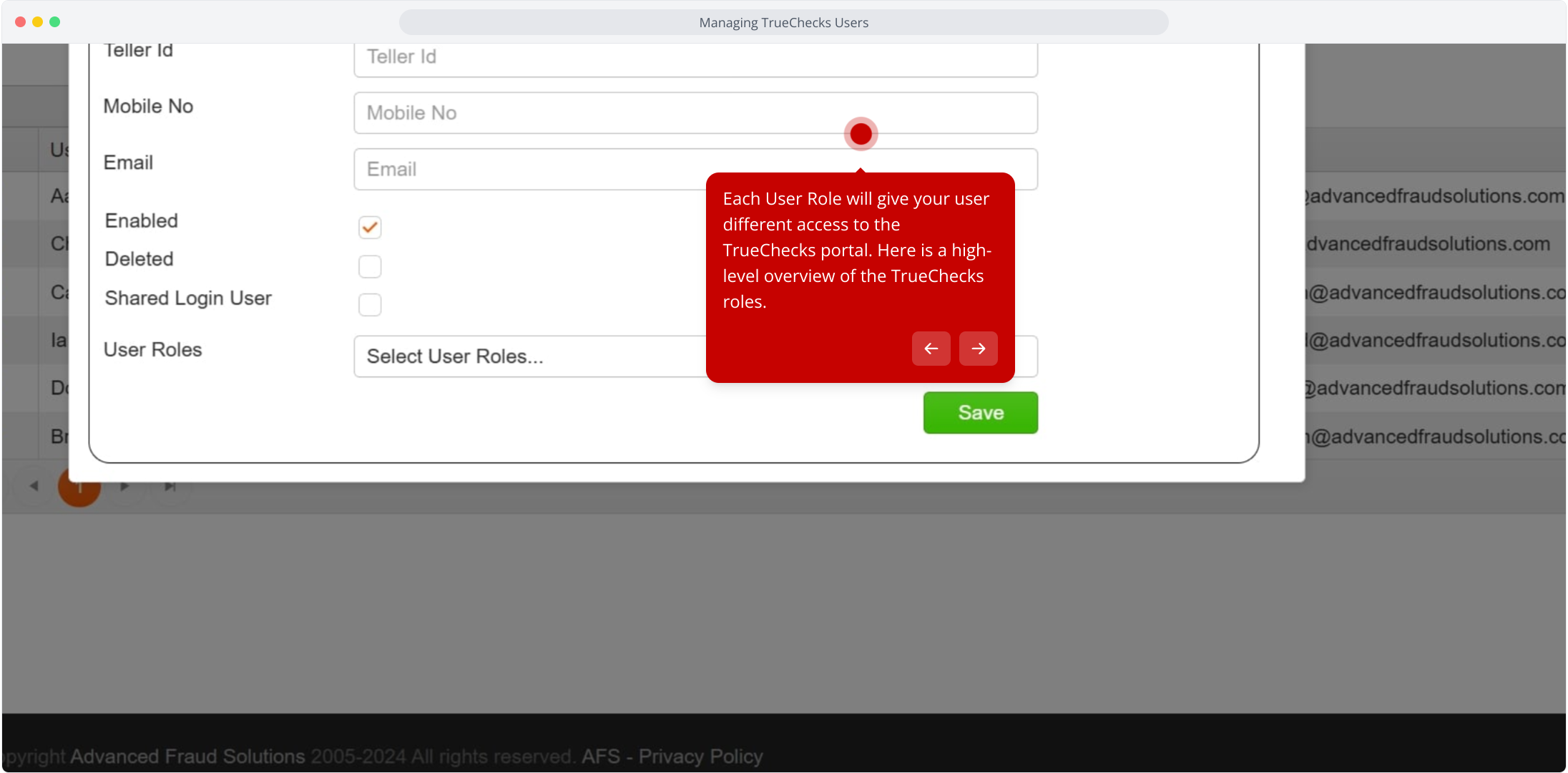Jump to last page in pagination
This screenshot has height=773, width=1568.
[170, 487]
